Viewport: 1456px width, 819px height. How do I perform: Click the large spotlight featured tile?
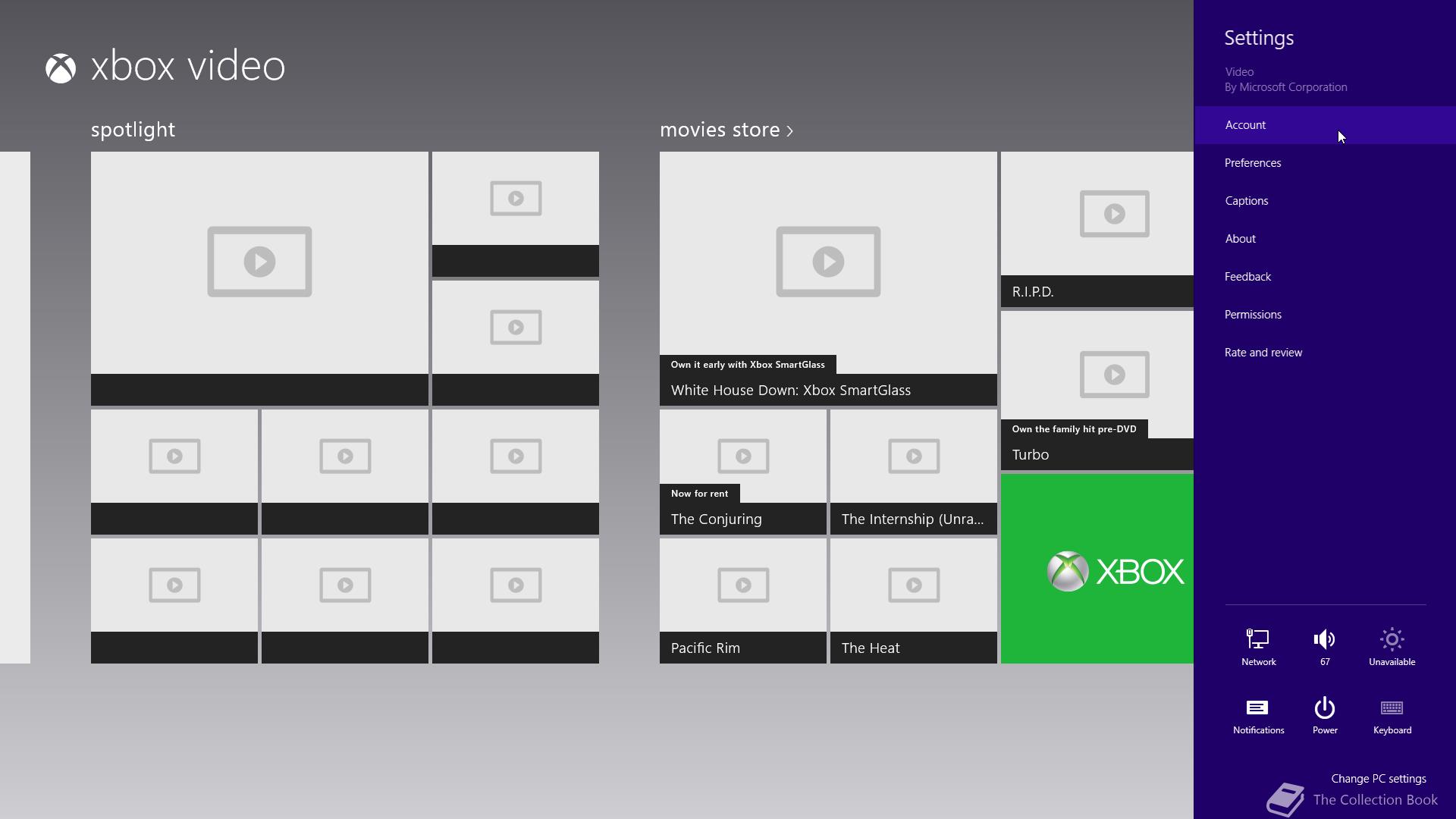pos(259,278)
